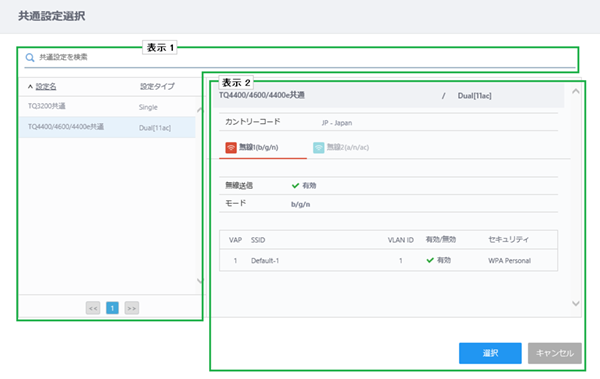Screen dimensions: 600x379
Task: Go to previous page with << button
Action: [x=93, y=308]
